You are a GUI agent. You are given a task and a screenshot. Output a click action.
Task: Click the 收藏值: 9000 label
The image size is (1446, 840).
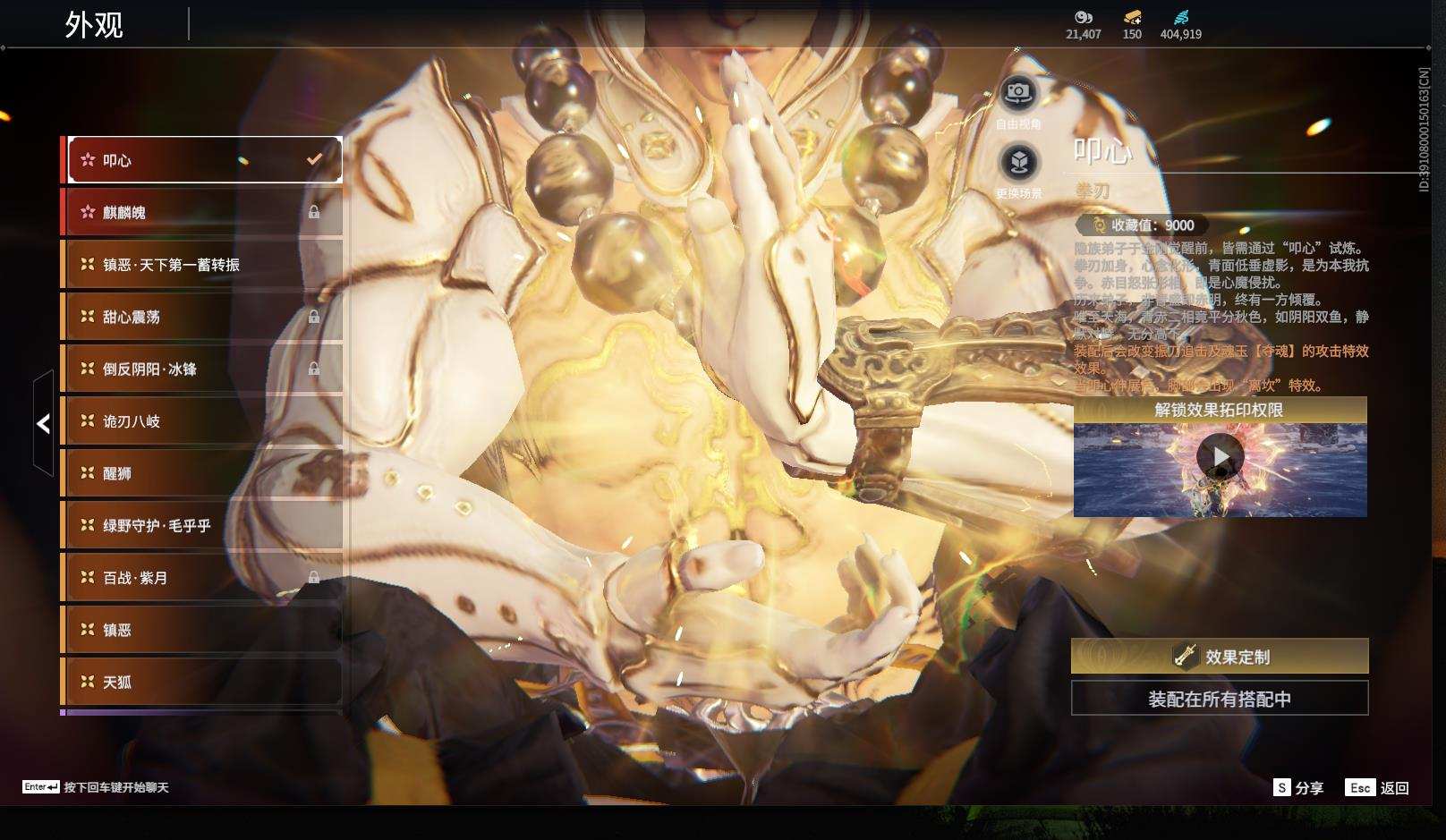click(1153, 225)
